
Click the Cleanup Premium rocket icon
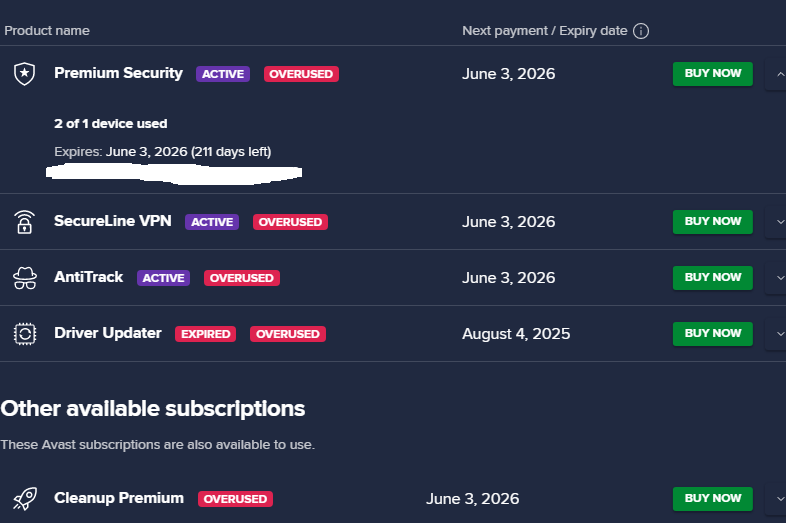(x=24, y=498)
